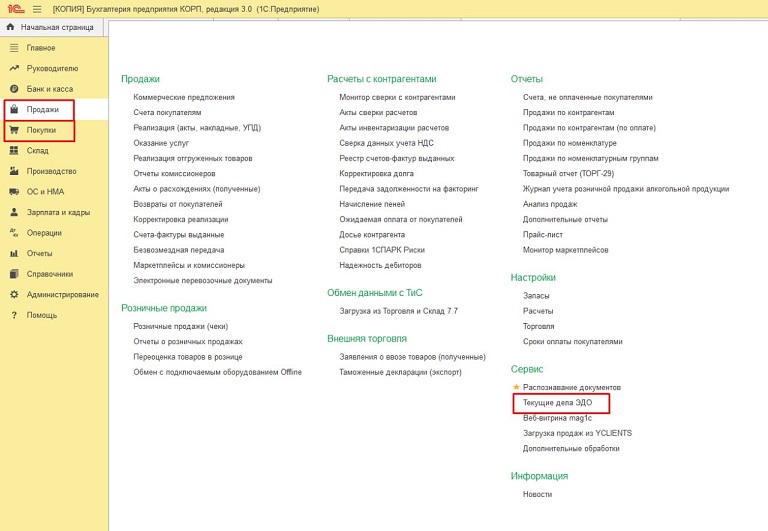Open Справки 1СПАРК Риски
The width and height of the screenshot is (768, 531).
pos(382,250)
